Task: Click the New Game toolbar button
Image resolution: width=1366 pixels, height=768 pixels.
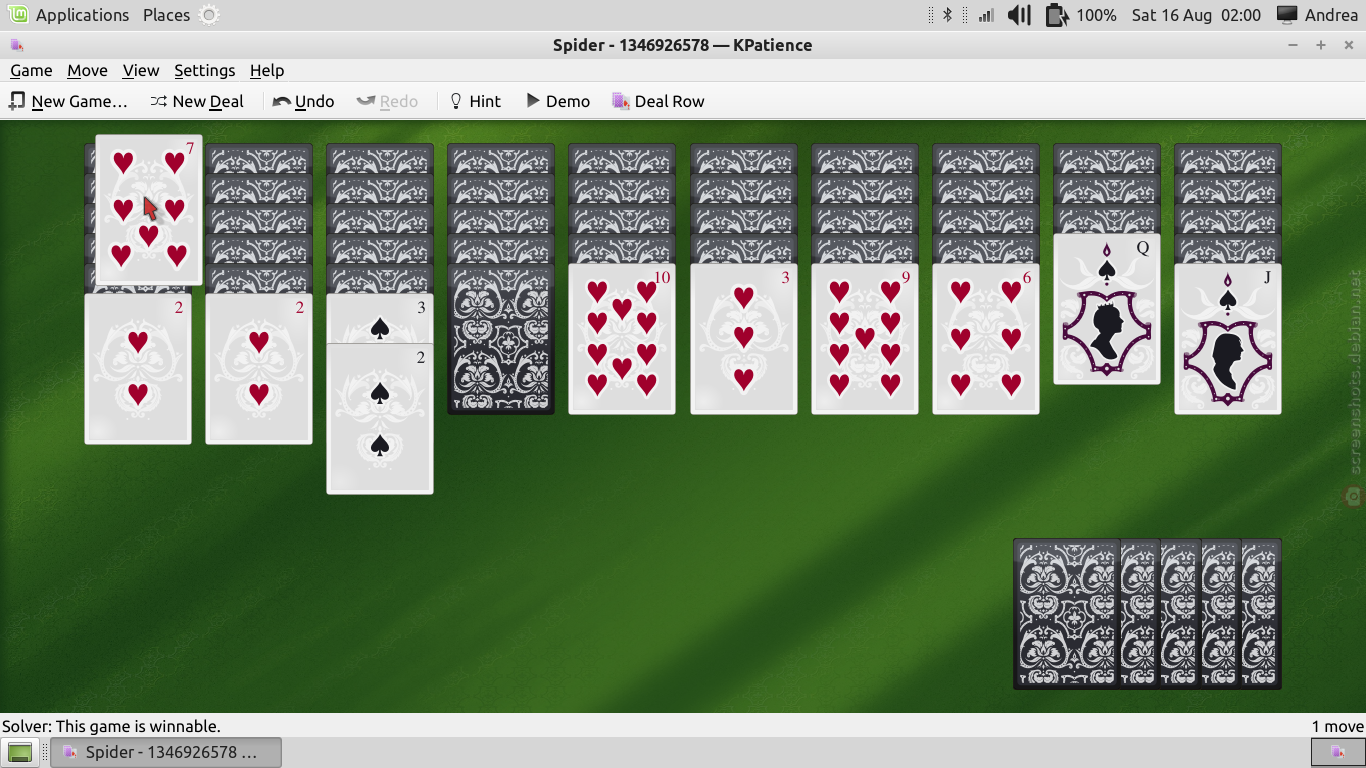Action: click(x=68, y=101)
